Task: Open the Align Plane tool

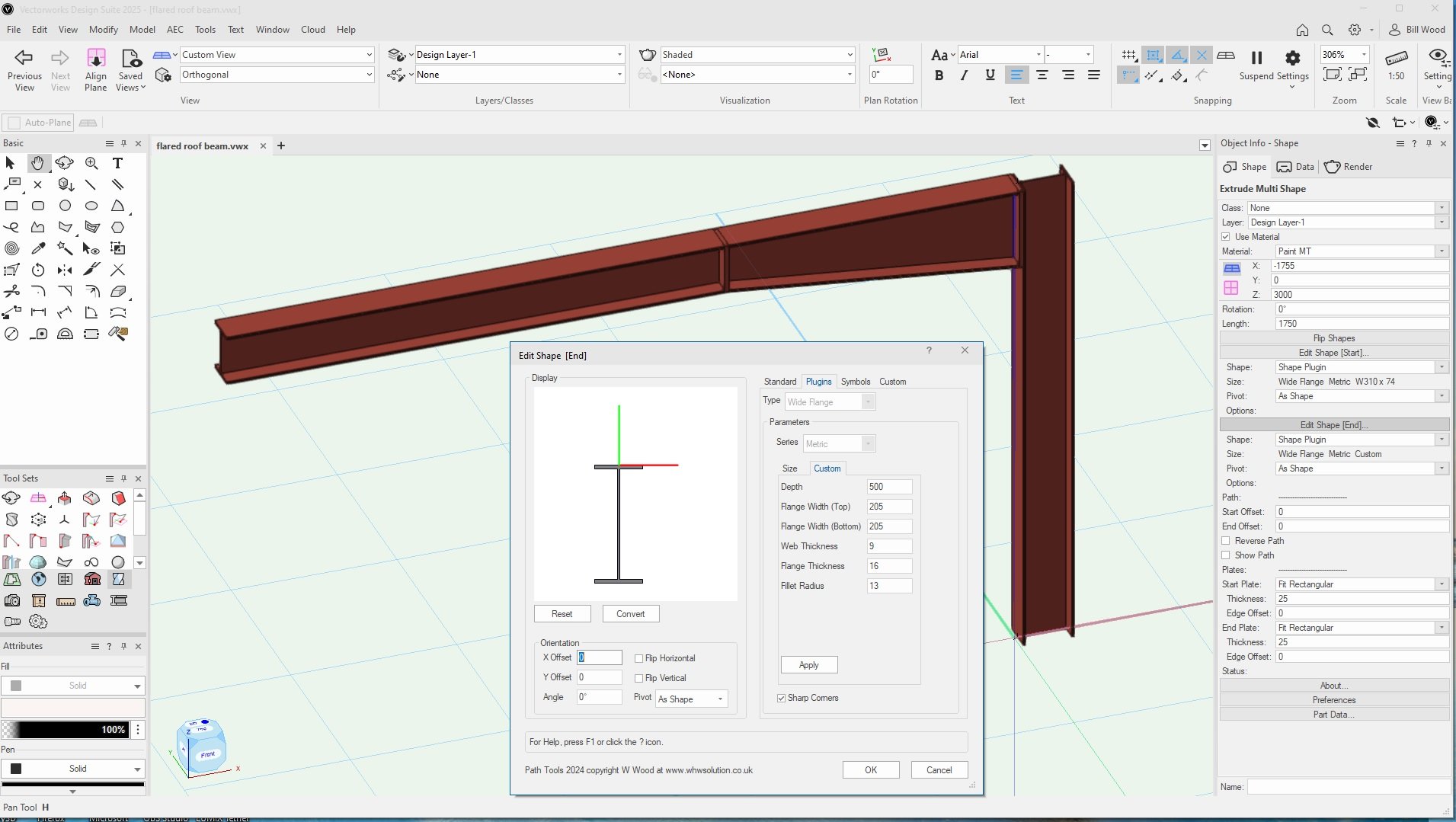Action: (x=96, y=58)
